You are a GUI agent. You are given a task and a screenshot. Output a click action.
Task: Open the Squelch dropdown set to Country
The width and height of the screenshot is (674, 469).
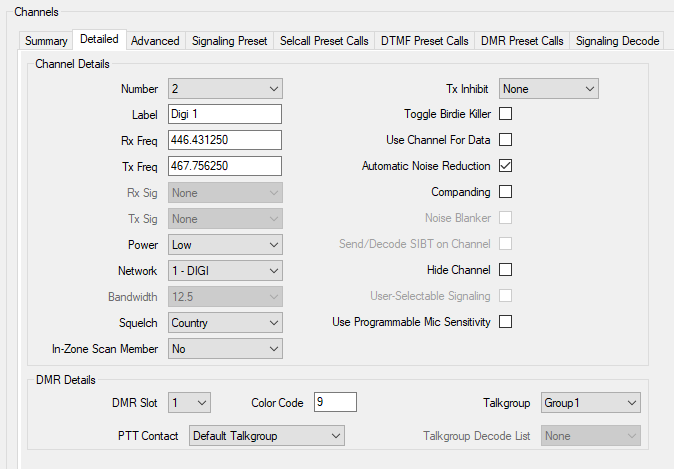click(225, 323)
